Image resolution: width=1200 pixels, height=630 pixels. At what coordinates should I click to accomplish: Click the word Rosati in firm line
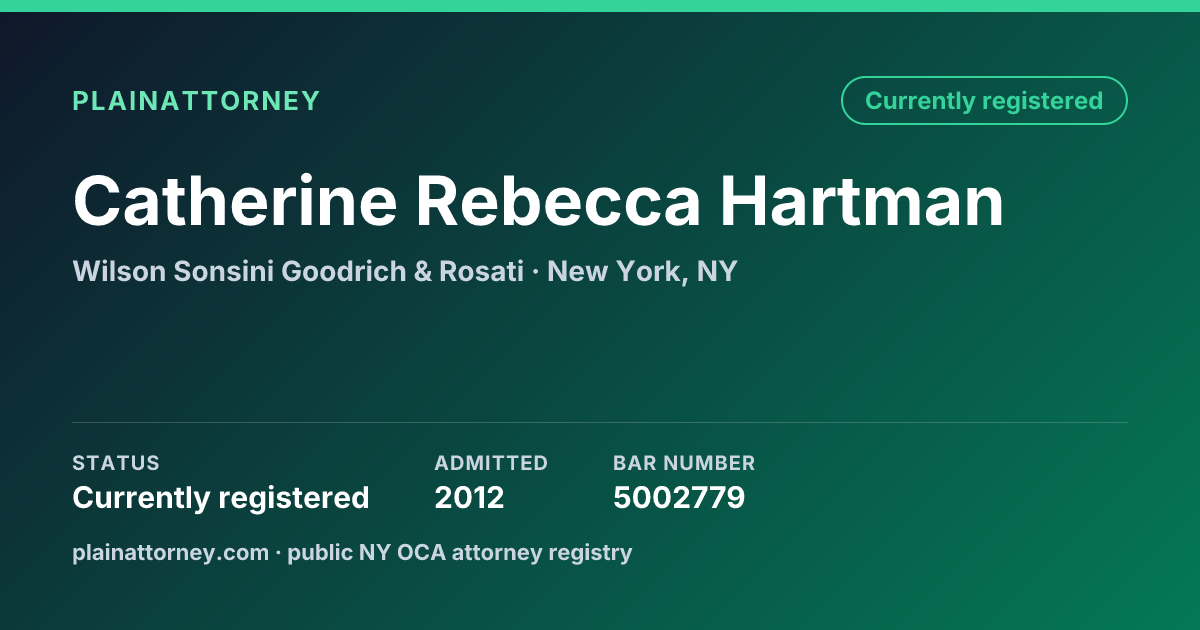[481, 271]
